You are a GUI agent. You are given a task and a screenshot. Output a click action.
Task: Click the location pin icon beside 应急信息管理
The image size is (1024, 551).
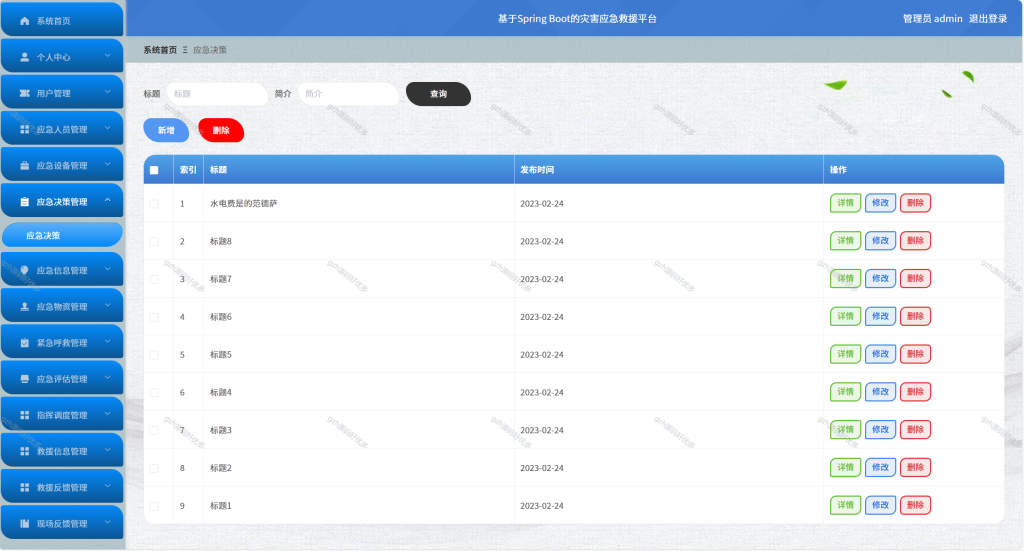pos(24,270)
